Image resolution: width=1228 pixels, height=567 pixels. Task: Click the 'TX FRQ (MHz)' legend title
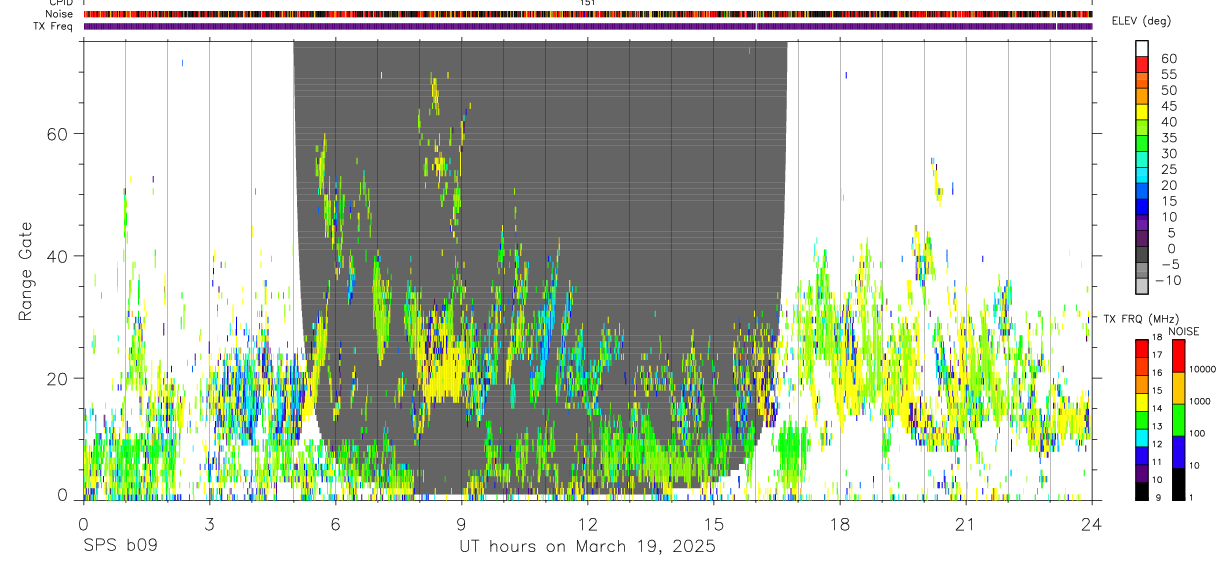coord(1142,319)
